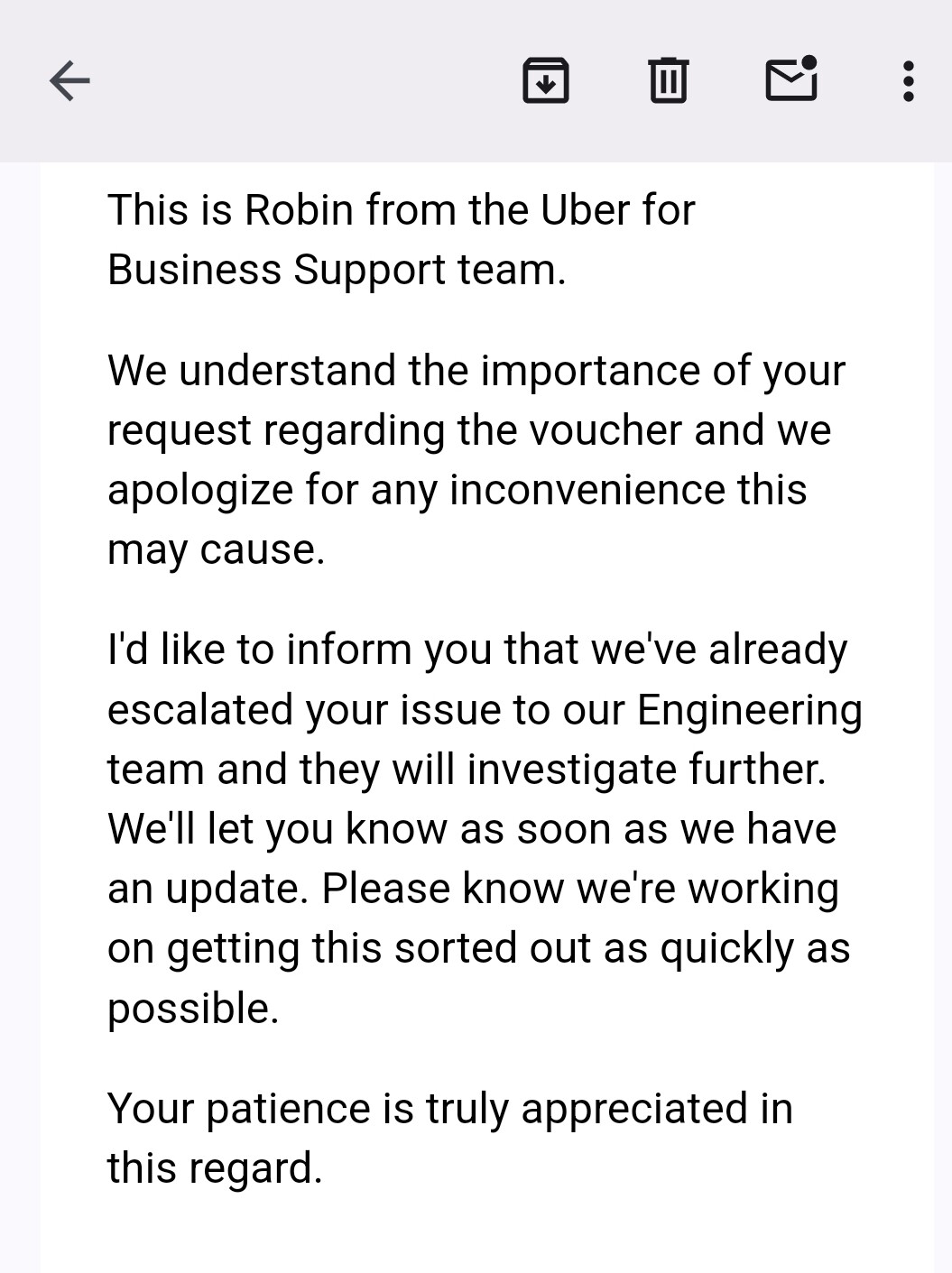Tap the left-pointing back arrow
Viewport: 952px width, 1273px height.
point(69,80)
